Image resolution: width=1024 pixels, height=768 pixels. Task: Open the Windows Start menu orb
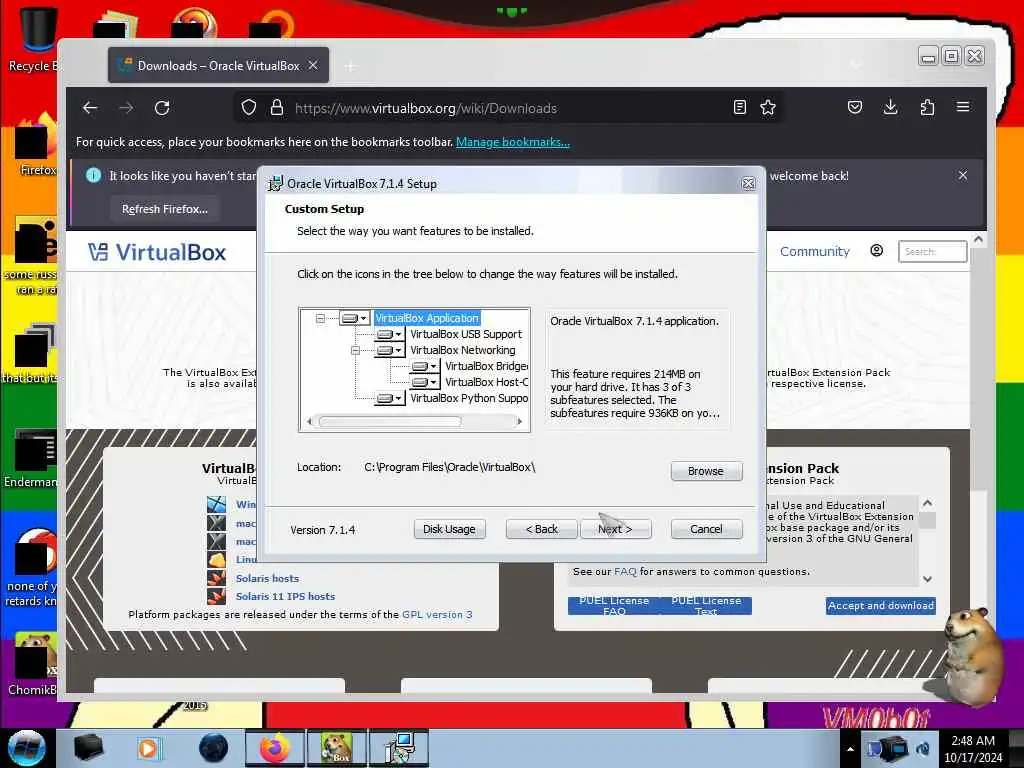pos(27,748)
